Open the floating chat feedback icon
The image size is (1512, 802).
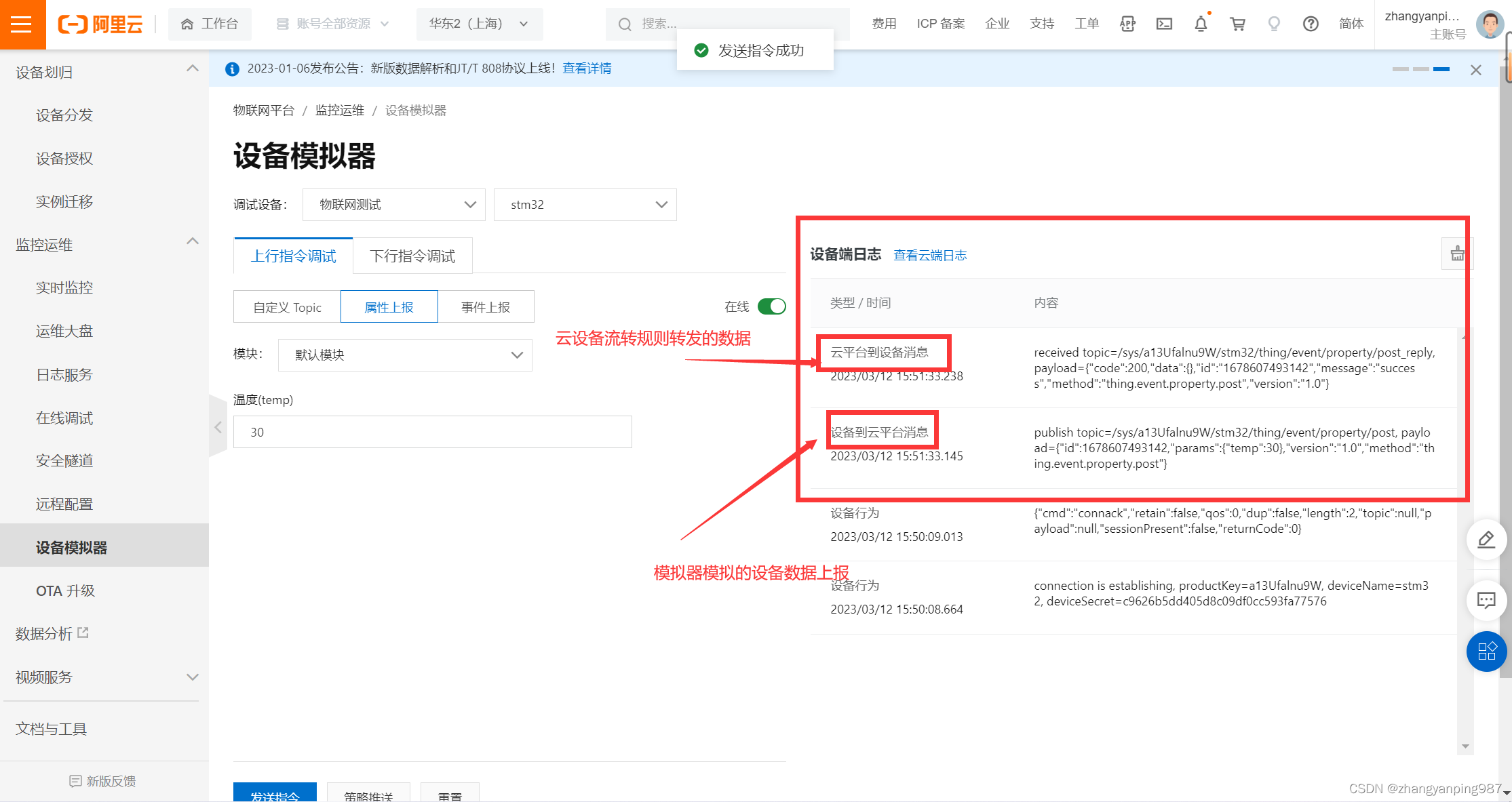pyautogui.click(x=1486, y=600)
